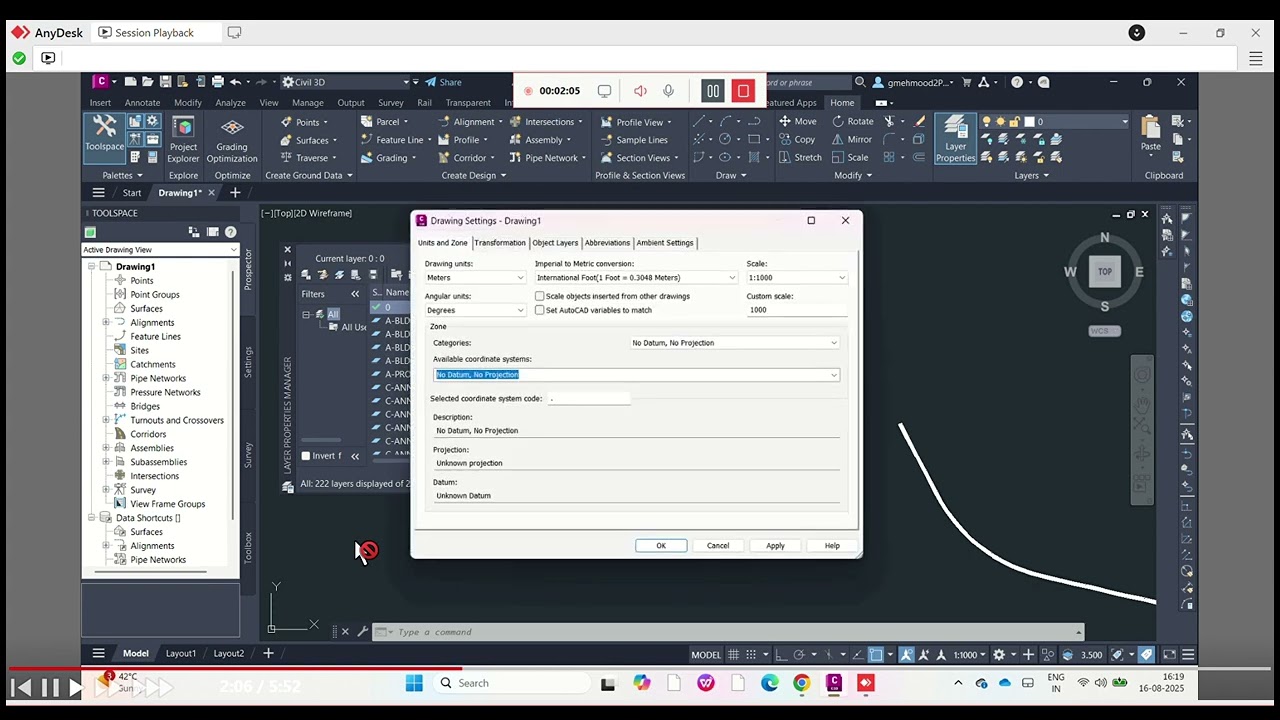Viewport: 1280px width, 720px height.
Task: Mute the recording speaker audio
Action: [640, 91]
